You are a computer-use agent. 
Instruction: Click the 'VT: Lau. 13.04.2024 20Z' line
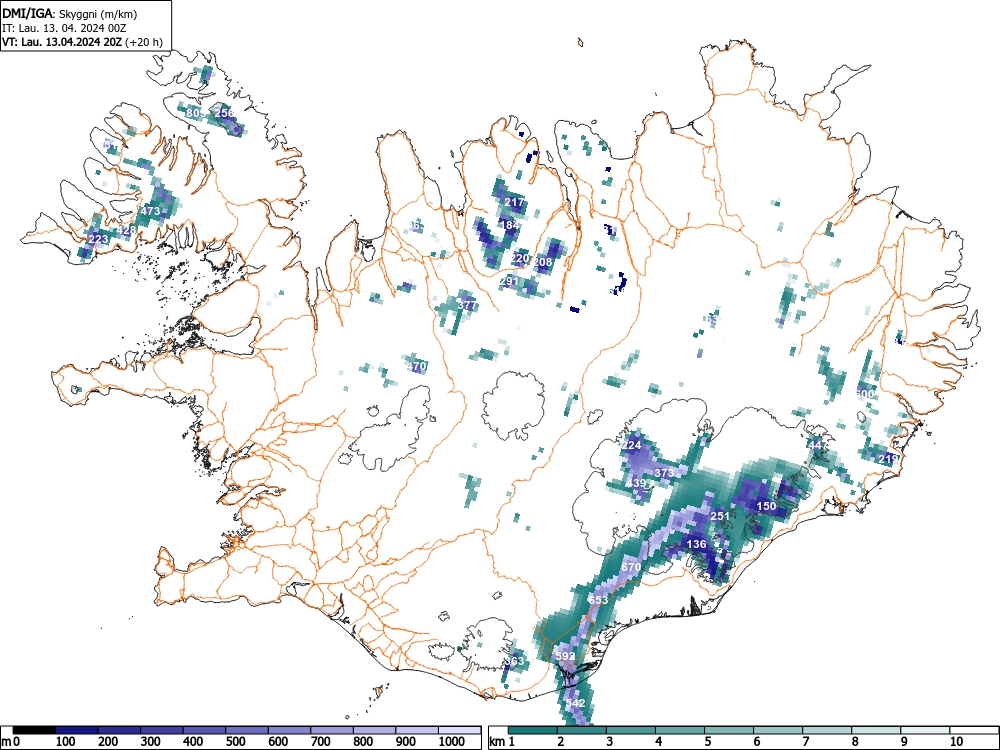pyautogui.click(x=63, y=43)
